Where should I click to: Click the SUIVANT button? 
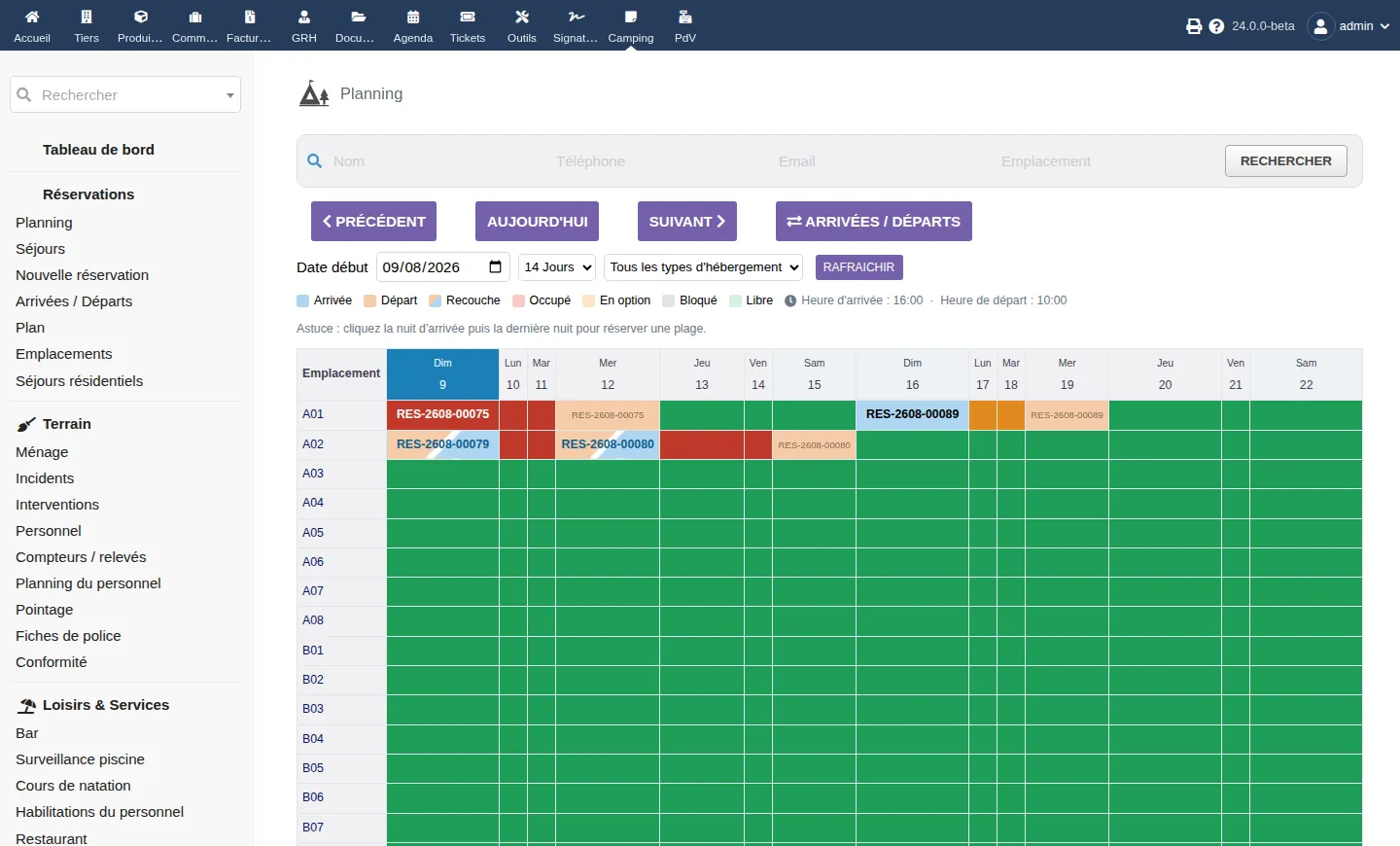pyautogui.click(x=687, y=221)
